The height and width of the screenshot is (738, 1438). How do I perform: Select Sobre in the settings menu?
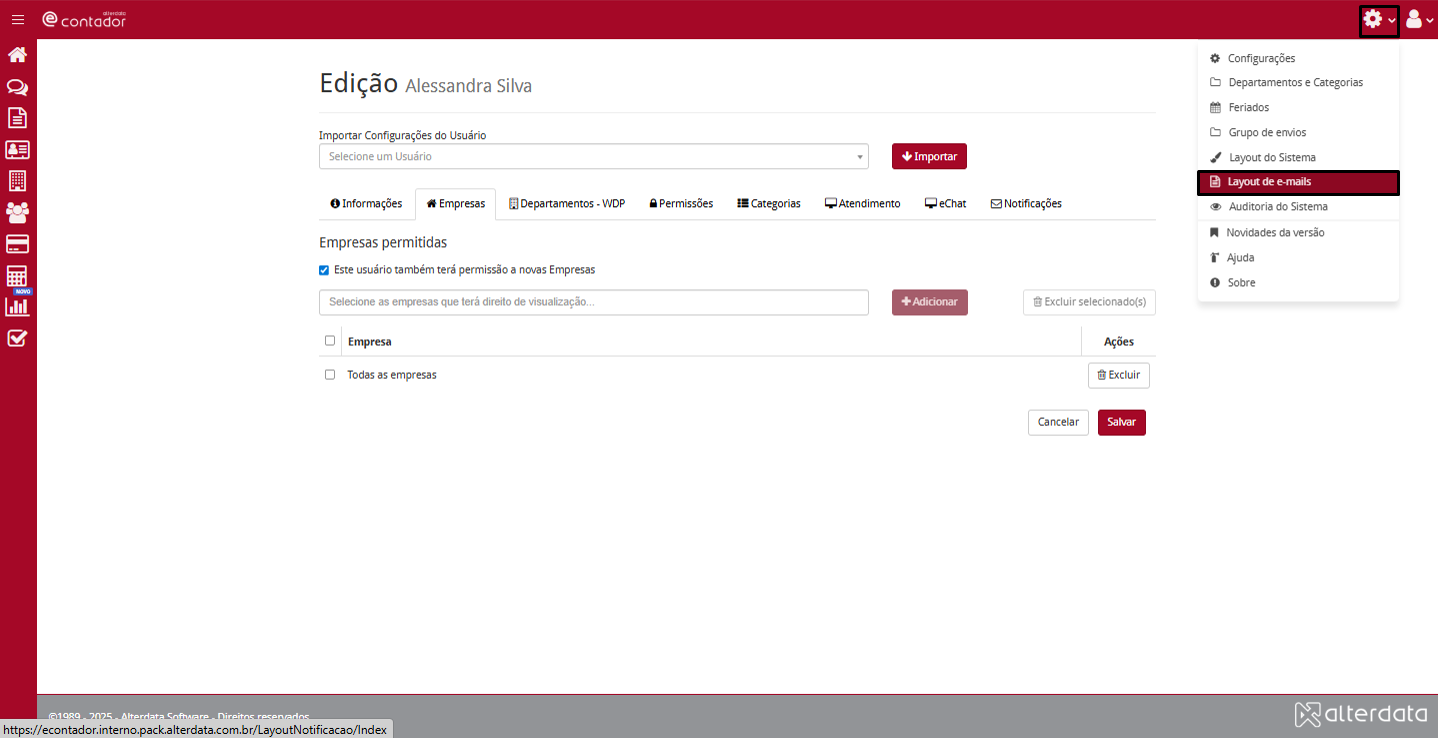tap(1298, 282)
